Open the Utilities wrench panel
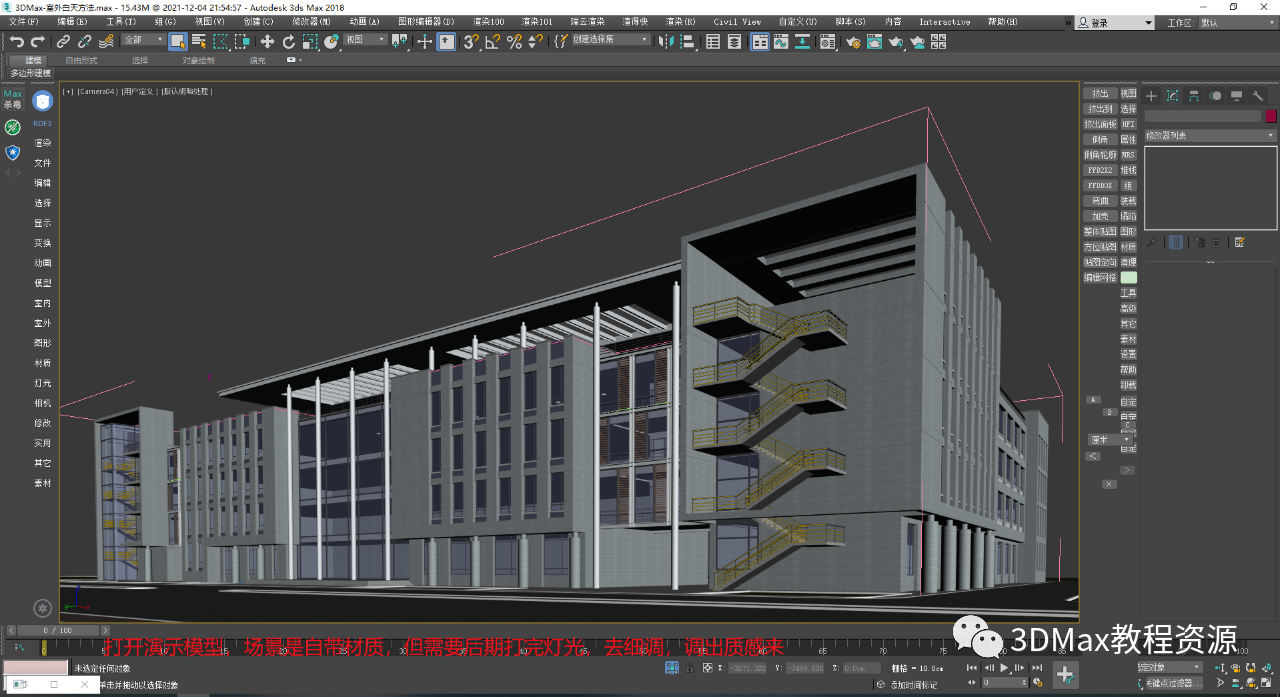Screen dimensions: 1280x697 (x=1258, y=96)
